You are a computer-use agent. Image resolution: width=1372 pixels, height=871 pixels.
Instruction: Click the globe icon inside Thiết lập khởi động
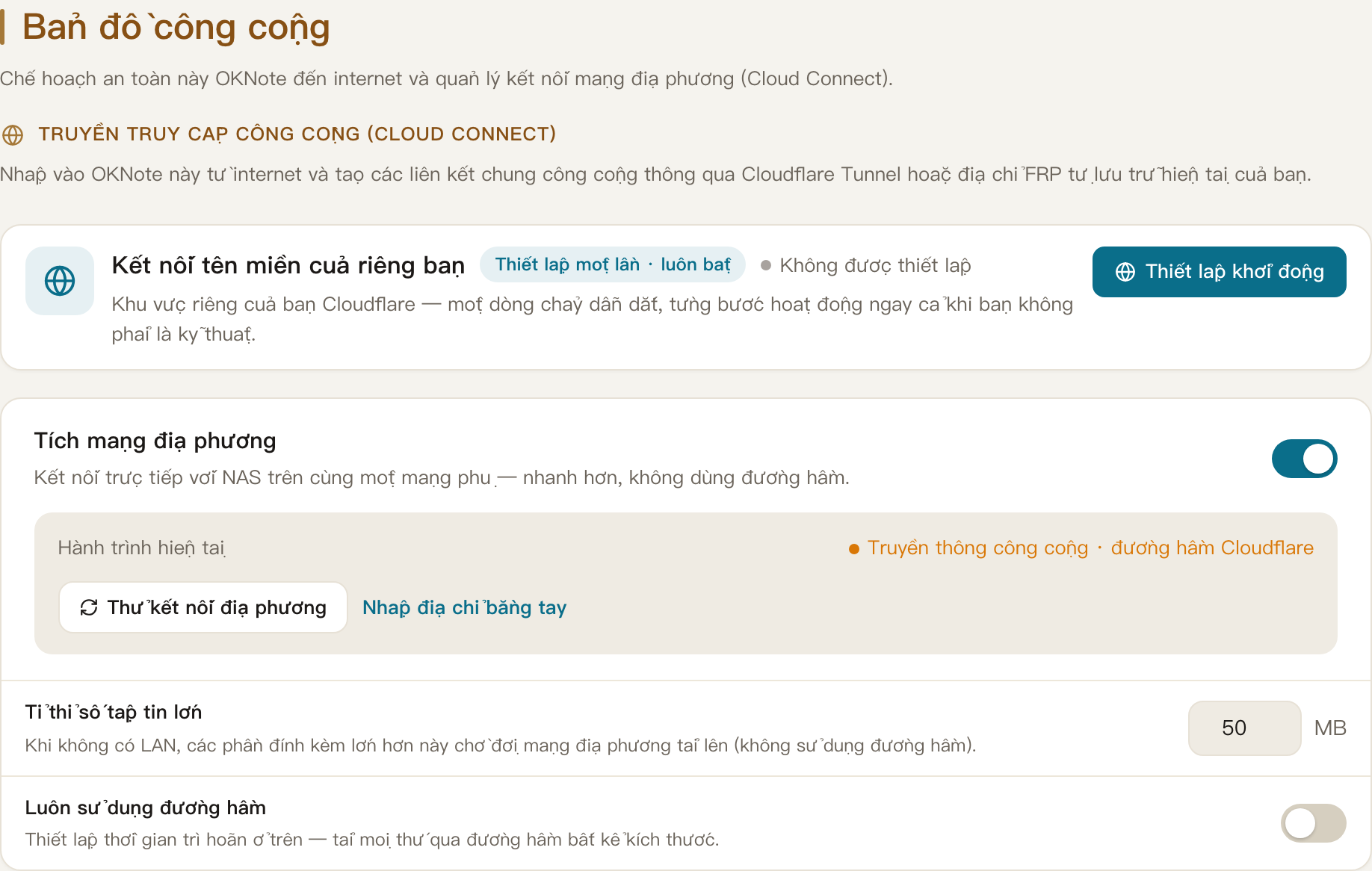tap(1125, 272)
